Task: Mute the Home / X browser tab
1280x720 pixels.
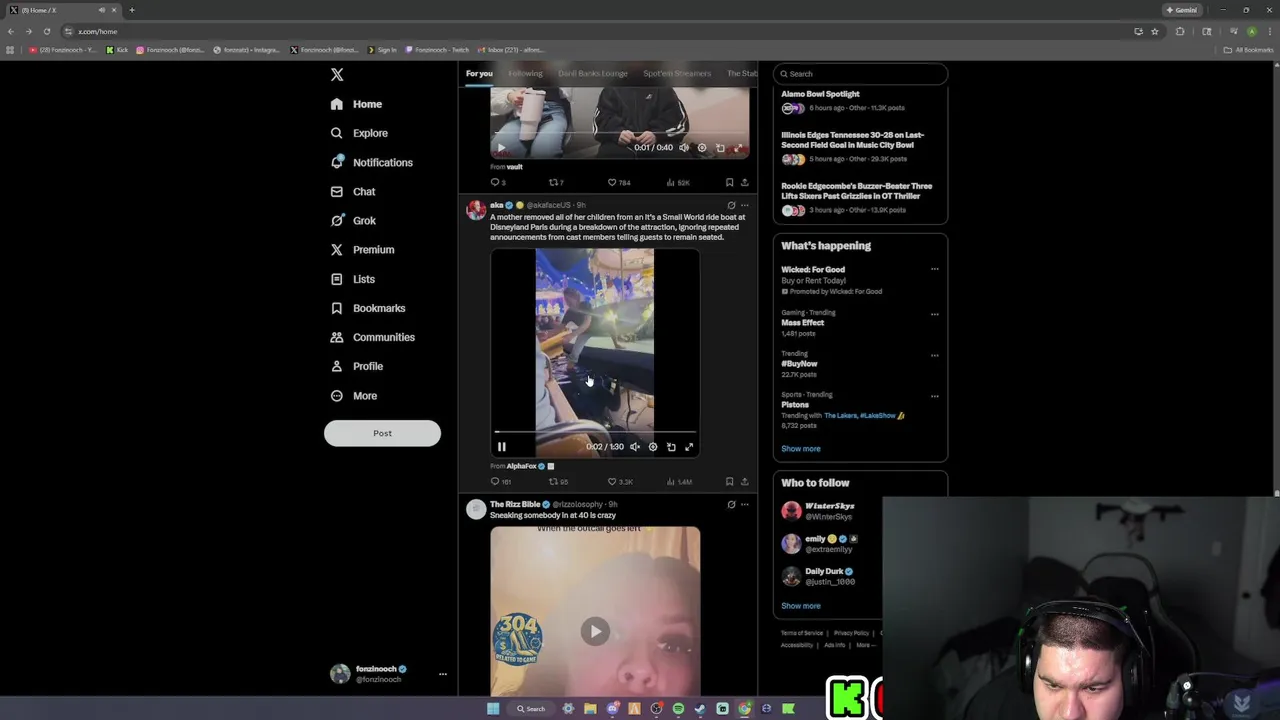Action: coord(102,10)
